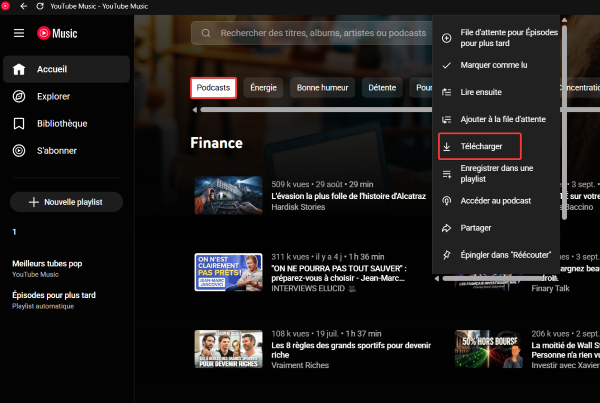Open Vraiment Riches channel

pos(300,365)
